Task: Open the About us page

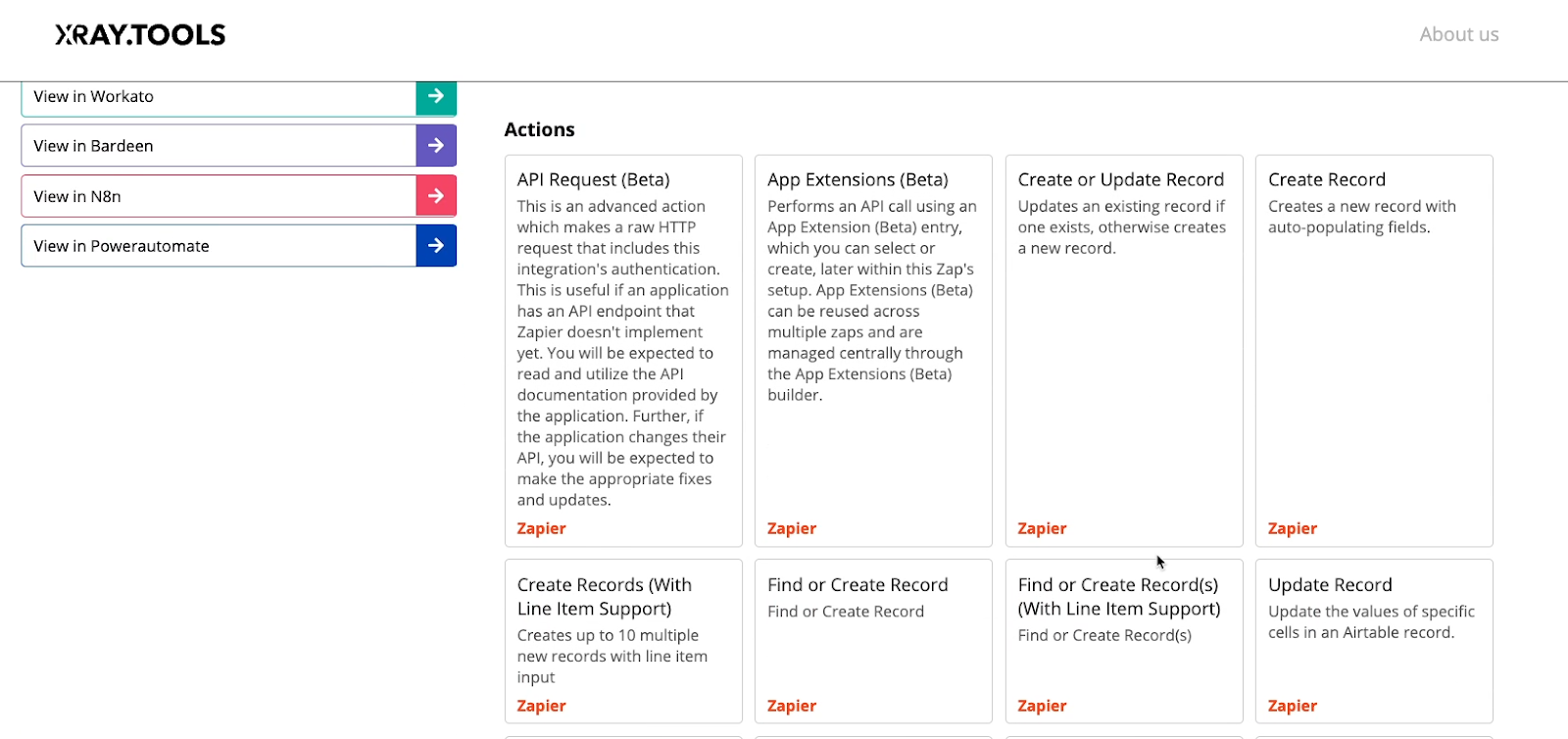Action: coord(1459,34)
